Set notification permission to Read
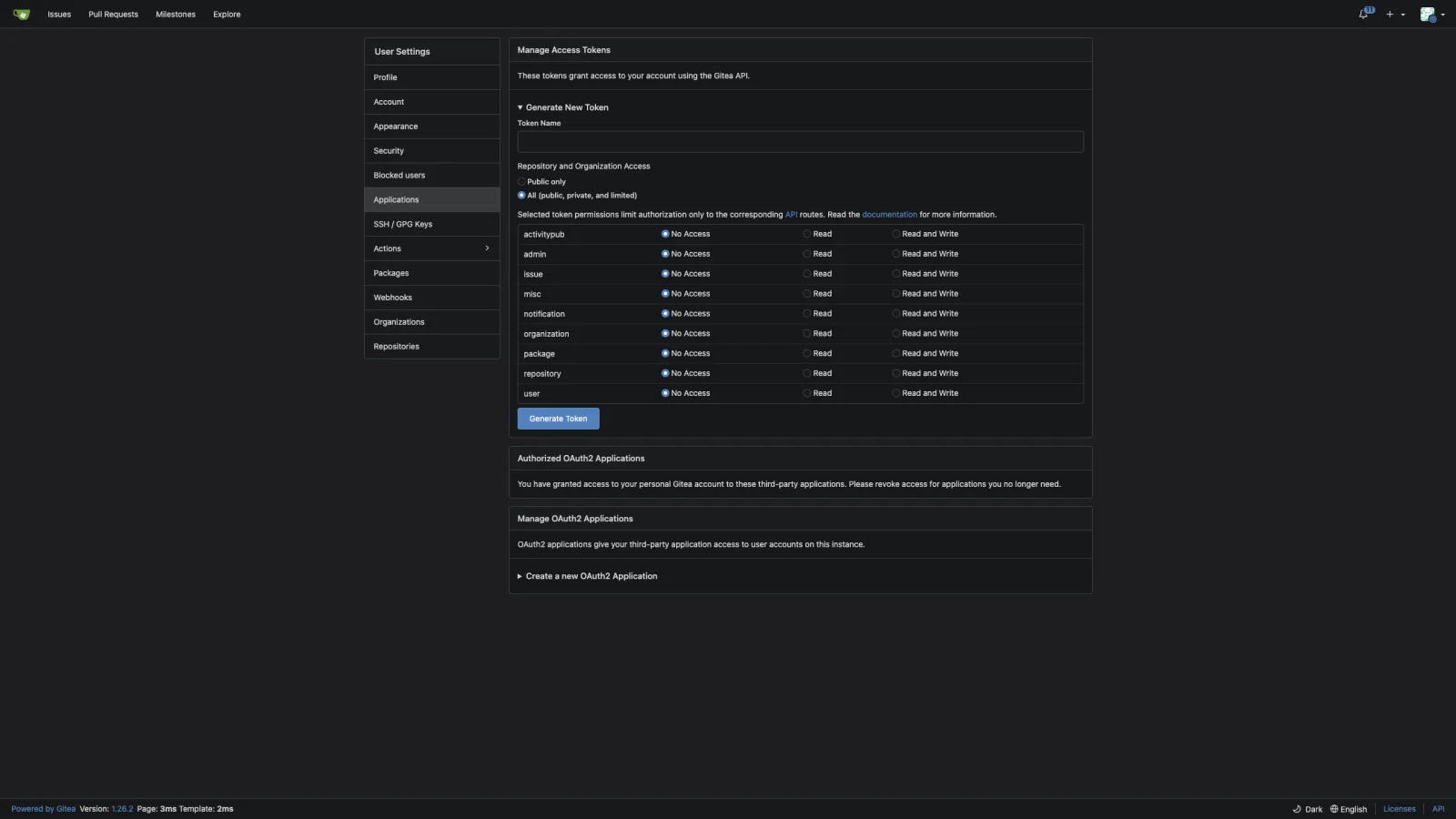The image size is (1456, 819). pos(807,314)
